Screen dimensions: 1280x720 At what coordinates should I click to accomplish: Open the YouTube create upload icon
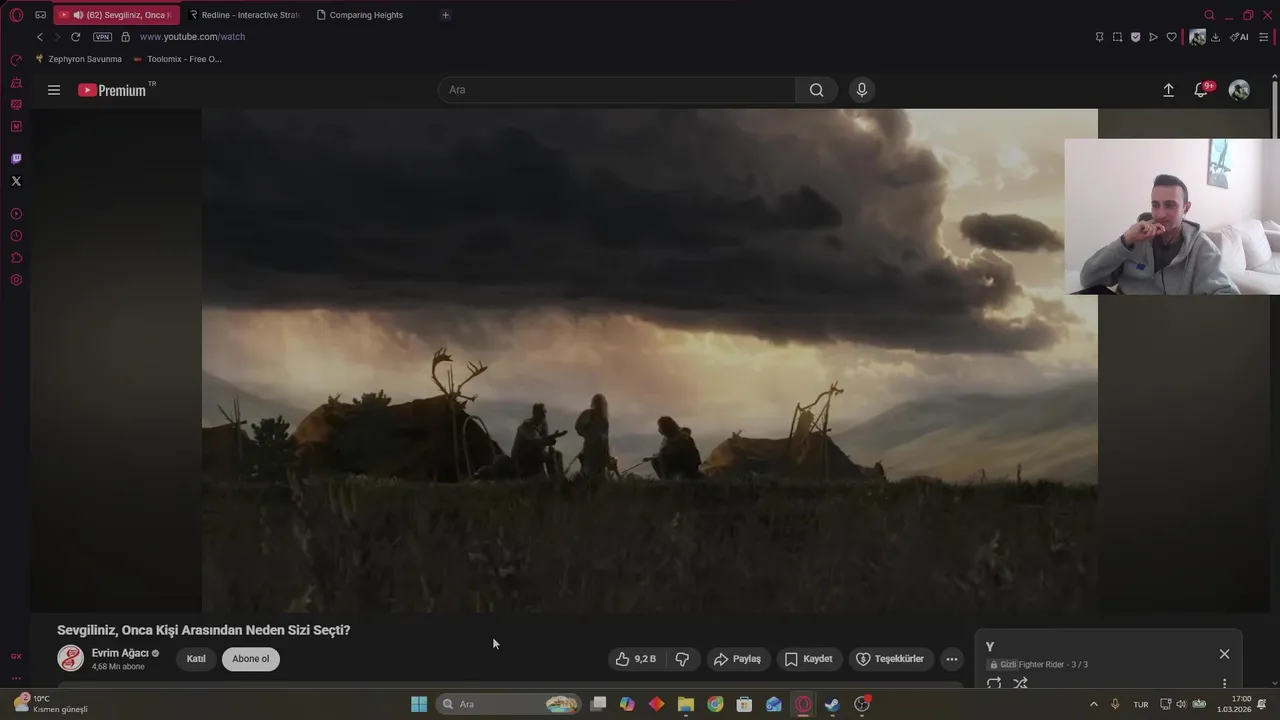pyautogui.click(x=1168, y=90)
